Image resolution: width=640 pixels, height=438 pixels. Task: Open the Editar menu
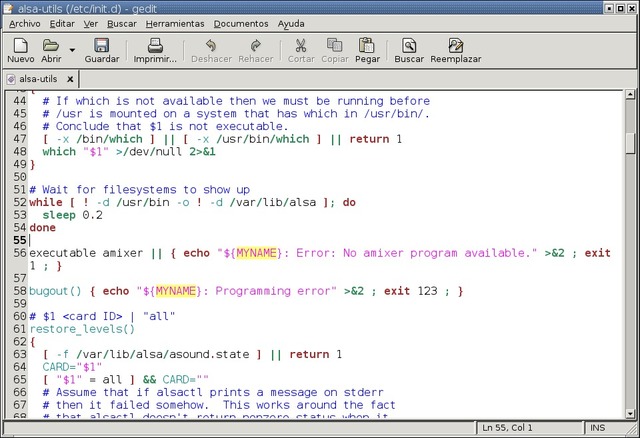point(62,24)
